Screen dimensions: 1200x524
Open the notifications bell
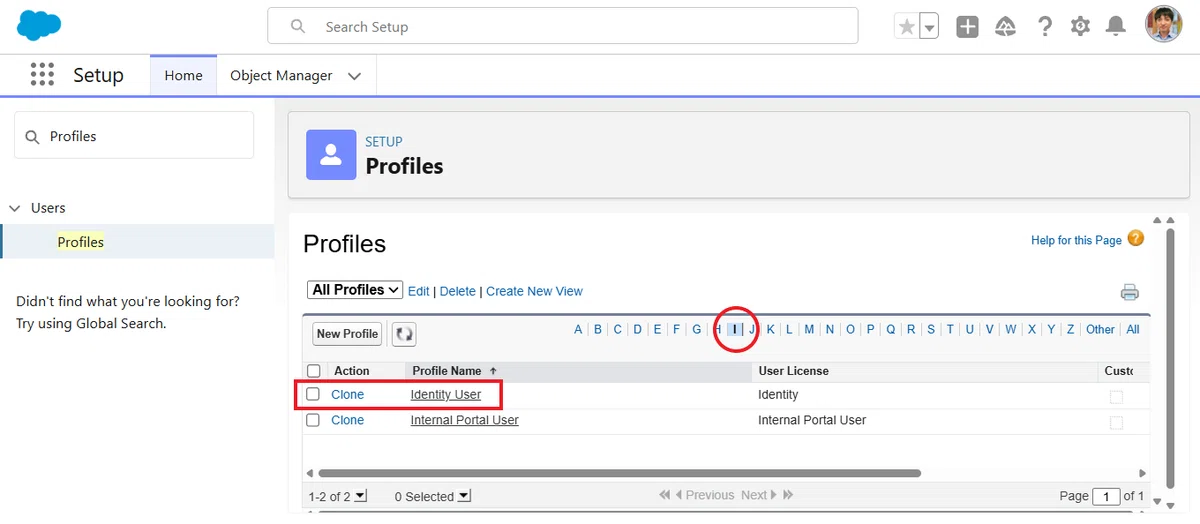click(1116, 27)
